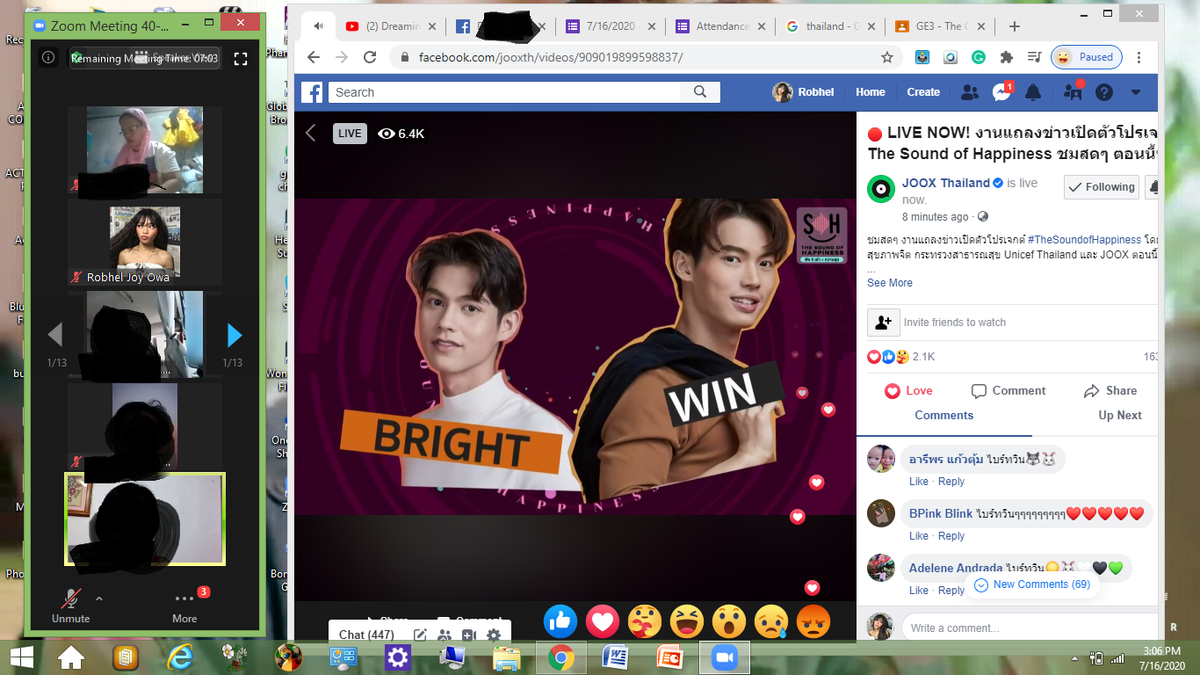
Task: Open the Up Next tab
Action: coord(1119,415)
